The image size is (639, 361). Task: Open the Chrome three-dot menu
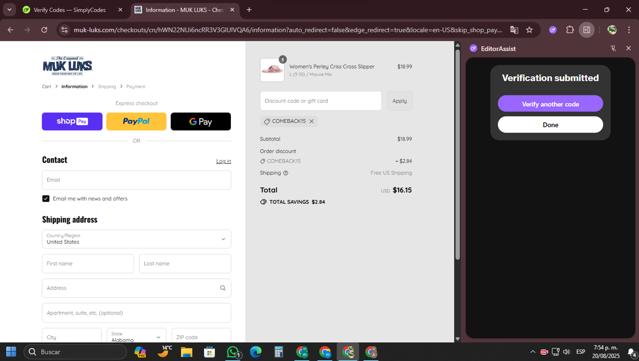coord(629,30)
